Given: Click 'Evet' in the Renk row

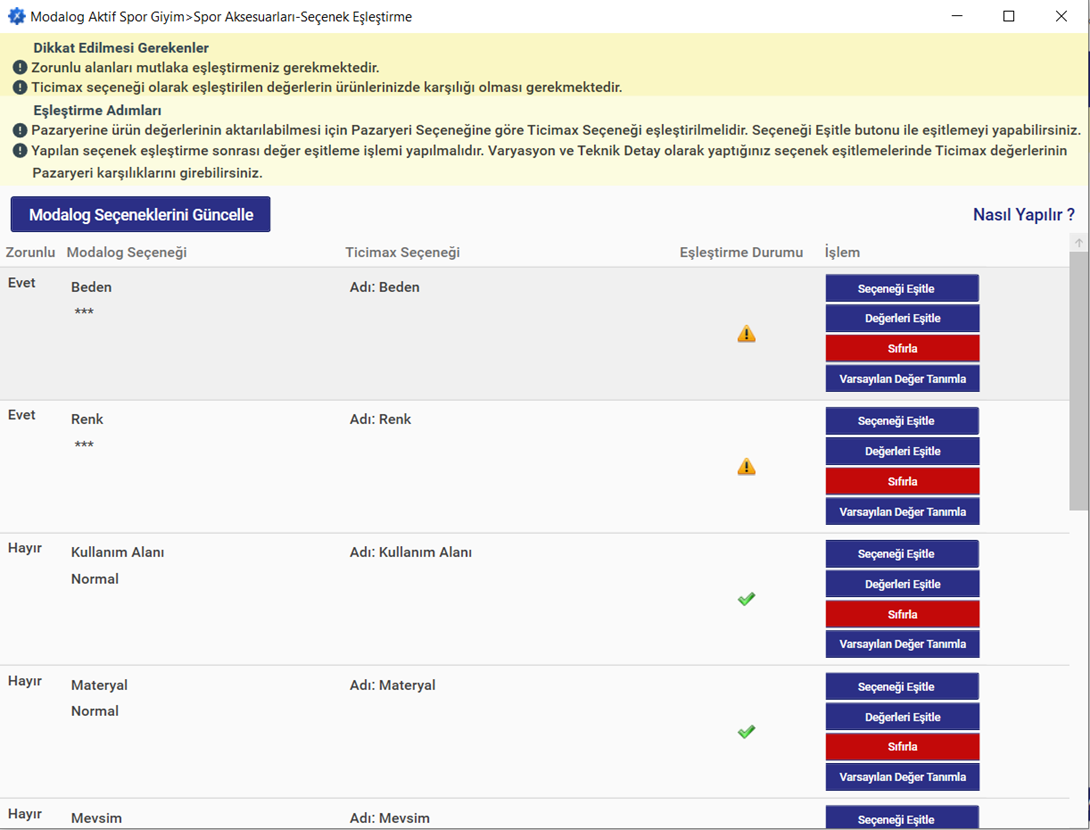Looking at the screenshot, I should point(22,415).
